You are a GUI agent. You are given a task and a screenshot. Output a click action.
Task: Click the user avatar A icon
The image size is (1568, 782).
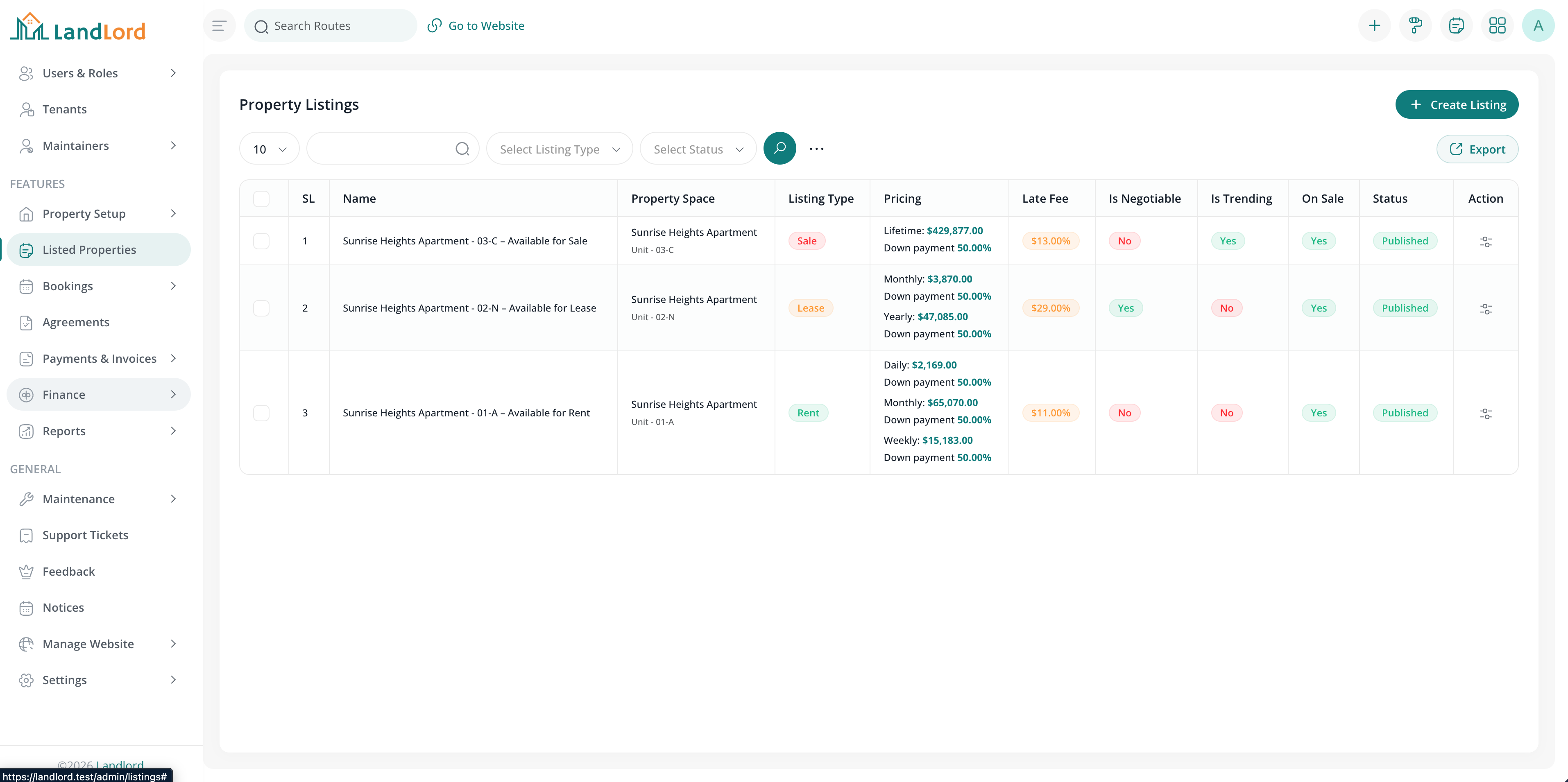(x=1538, y=25)
